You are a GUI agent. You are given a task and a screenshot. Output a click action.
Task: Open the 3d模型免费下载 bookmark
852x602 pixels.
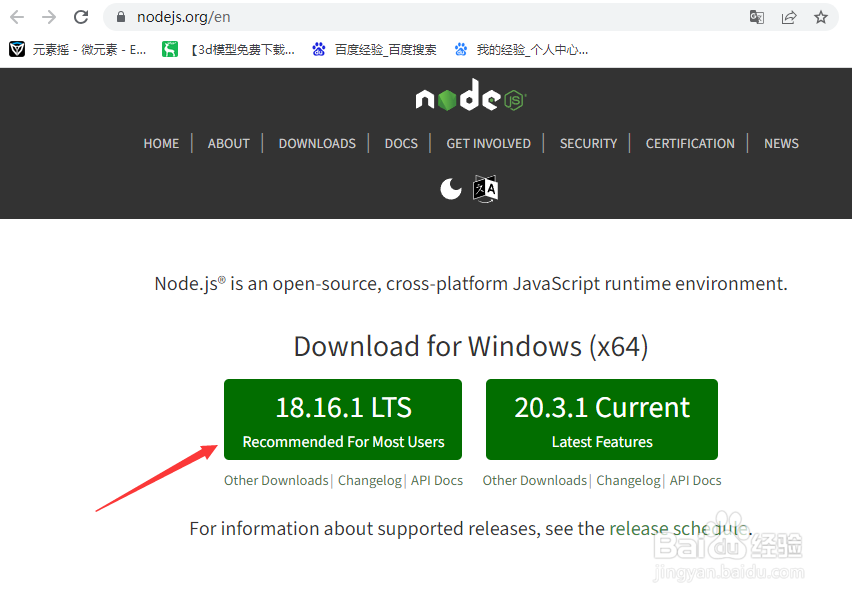tap(229, 50)
